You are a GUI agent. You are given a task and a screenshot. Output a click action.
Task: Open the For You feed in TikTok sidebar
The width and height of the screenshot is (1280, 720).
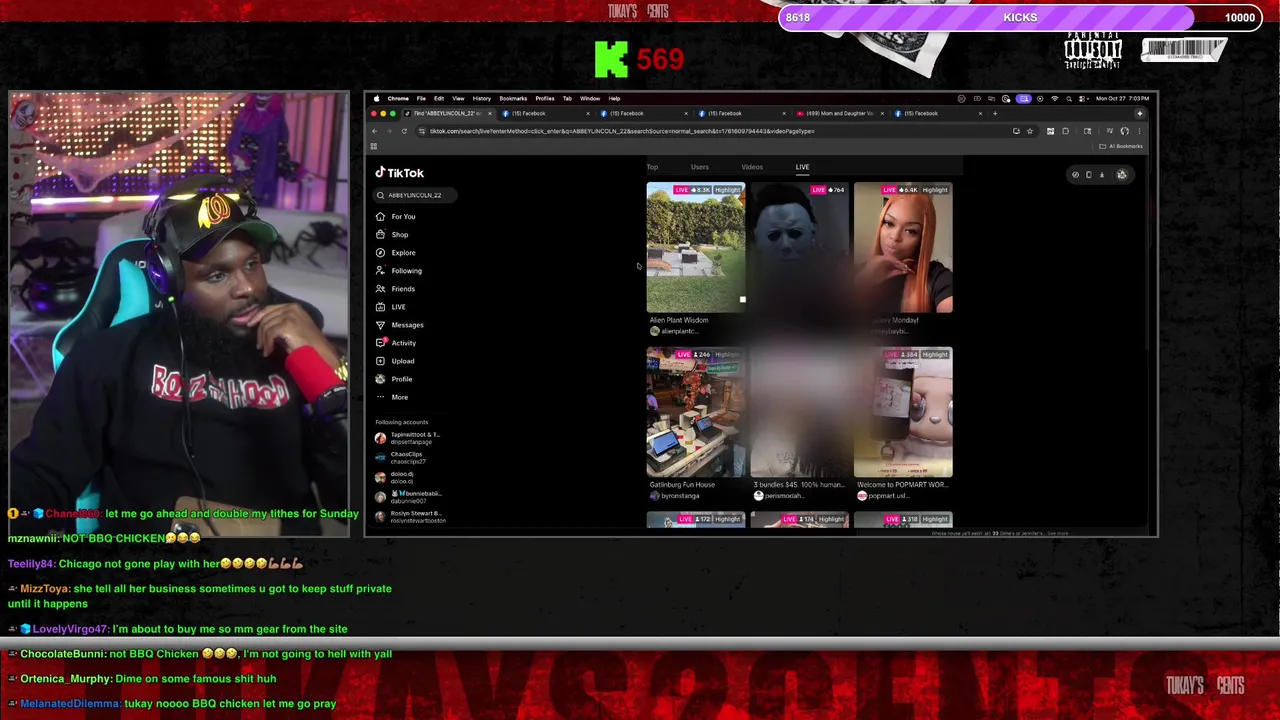click(396, 216)
